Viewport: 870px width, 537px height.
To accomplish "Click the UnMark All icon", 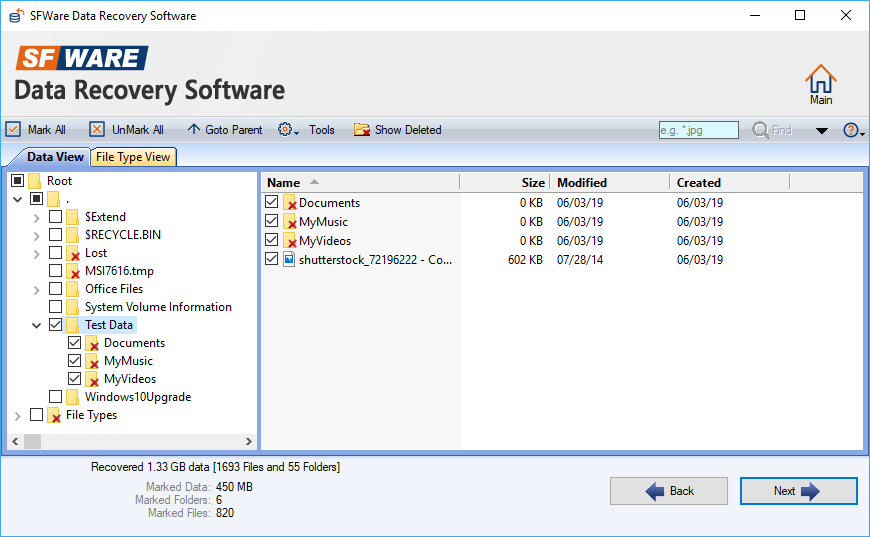I will [x=97, y=130].
